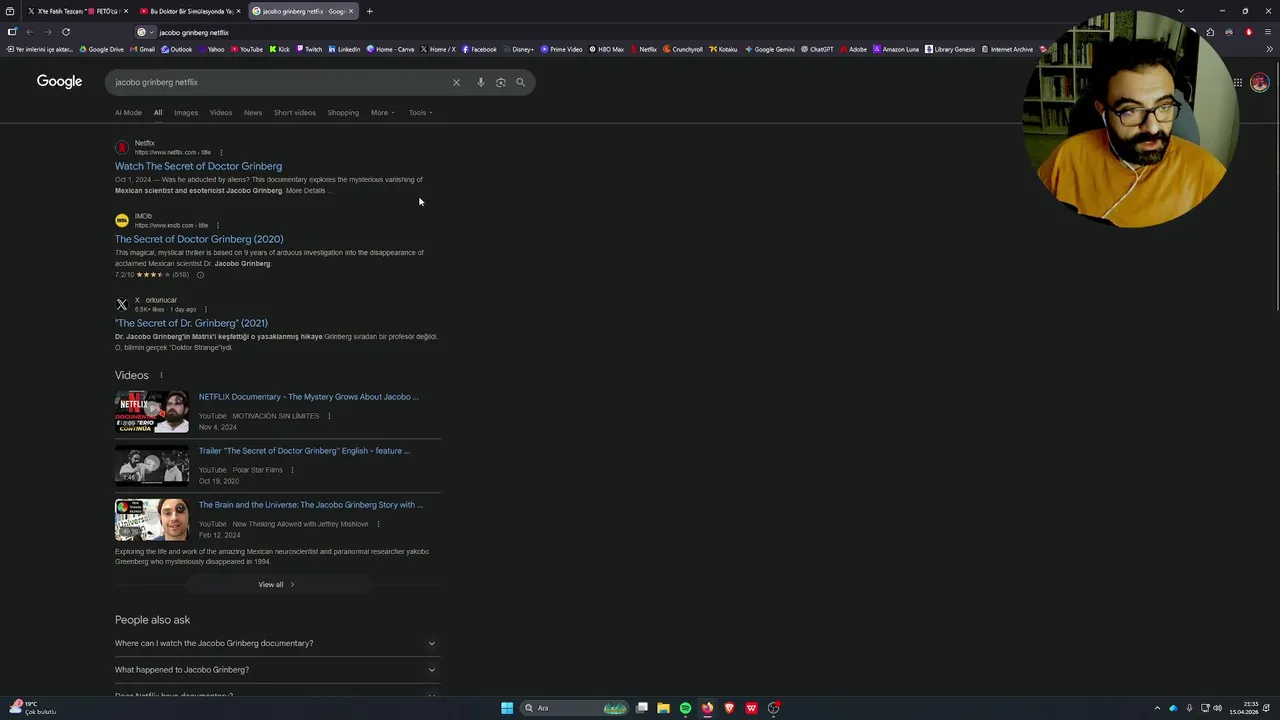Switch to Short videos tab

[295, 113]
